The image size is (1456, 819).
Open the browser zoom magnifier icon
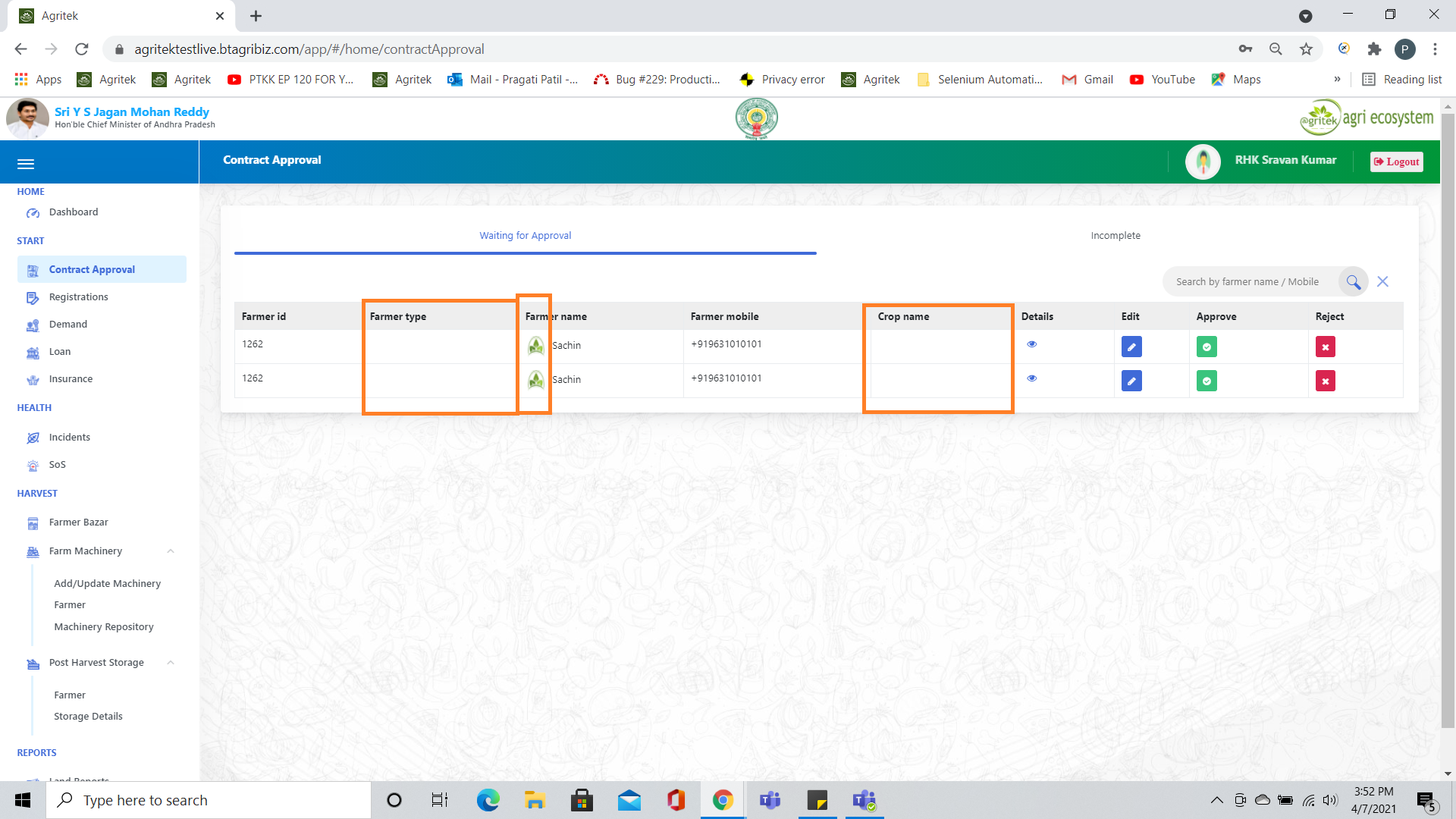(1276, 49)
